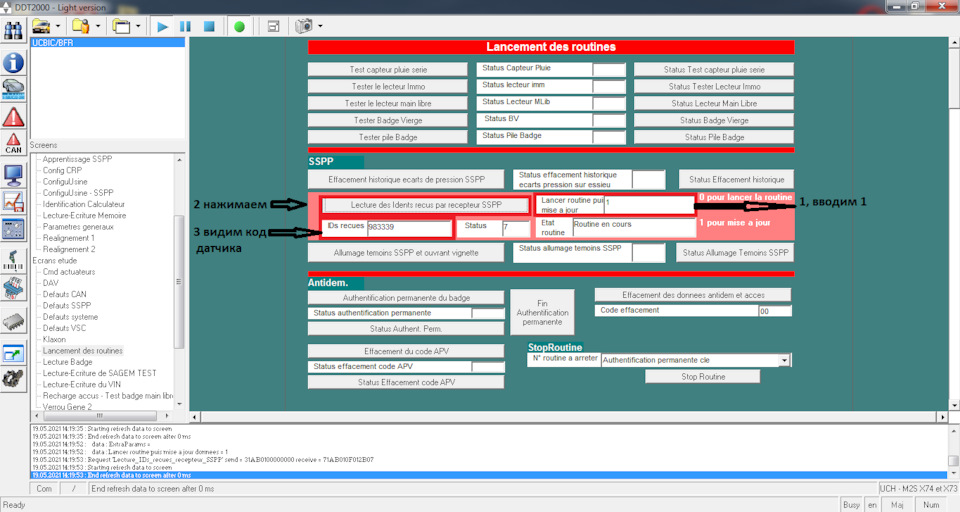Click main panel horizontal scrollbar right arrow
The width and height of the screenshot is (960, 512).
tap(942, 416)
